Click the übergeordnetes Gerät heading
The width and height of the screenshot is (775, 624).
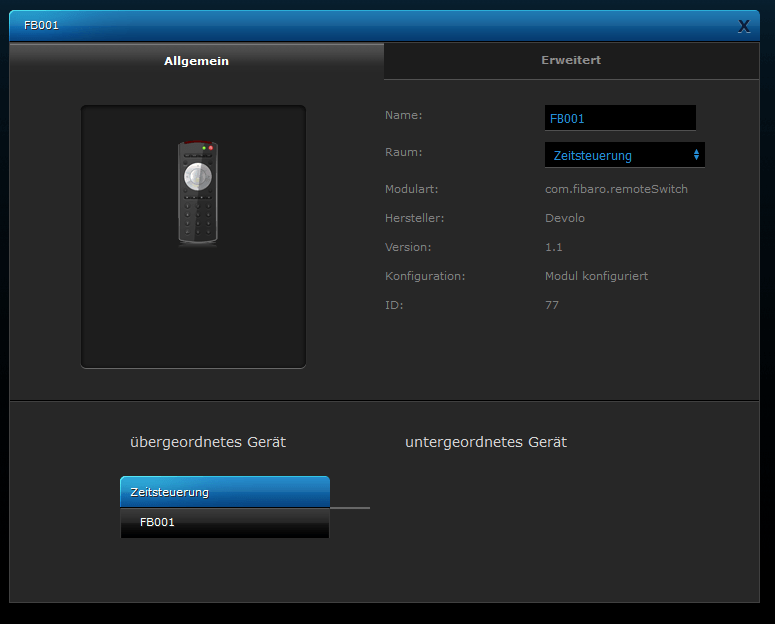click(x=208, y=442)
